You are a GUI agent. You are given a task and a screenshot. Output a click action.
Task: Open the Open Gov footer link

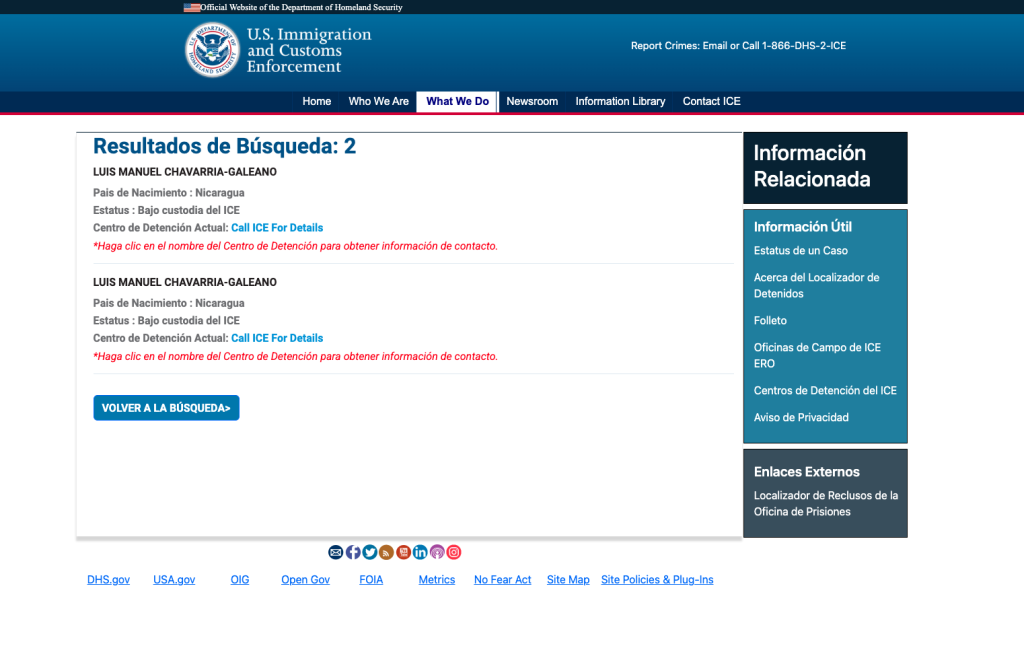tap(306, 580)
